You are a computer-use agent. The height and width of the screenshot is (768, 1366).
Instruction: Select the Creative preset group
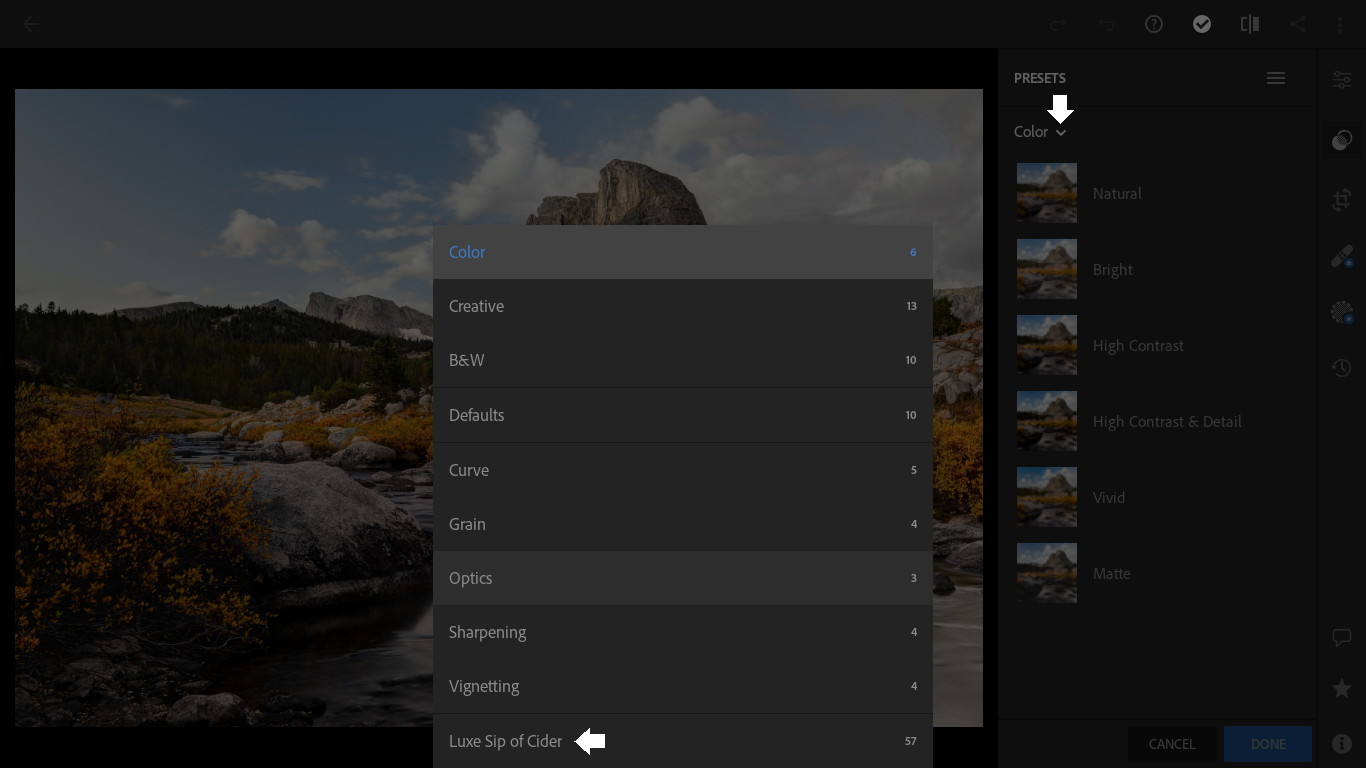[x=683, y=306]
